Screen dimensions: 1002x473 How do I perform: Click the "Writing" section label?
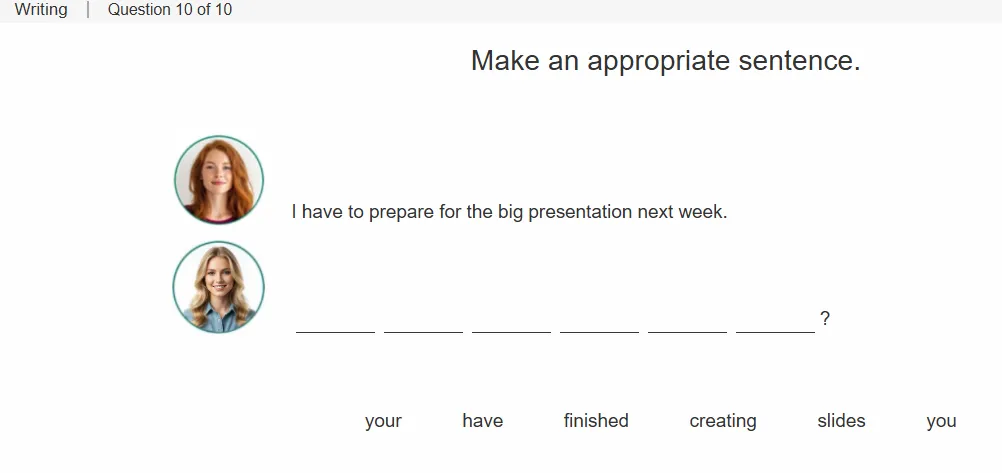(41, 10)
